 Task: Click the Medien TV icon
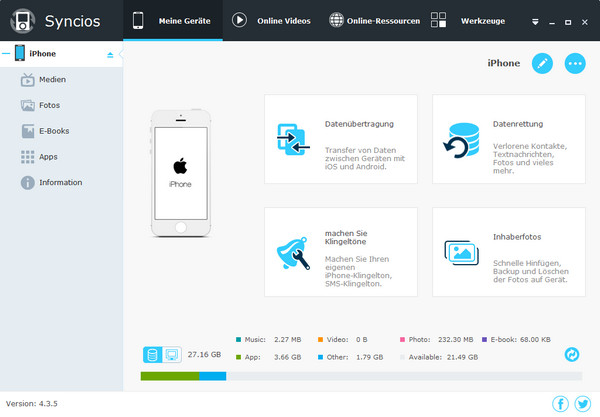pos(28,80)
